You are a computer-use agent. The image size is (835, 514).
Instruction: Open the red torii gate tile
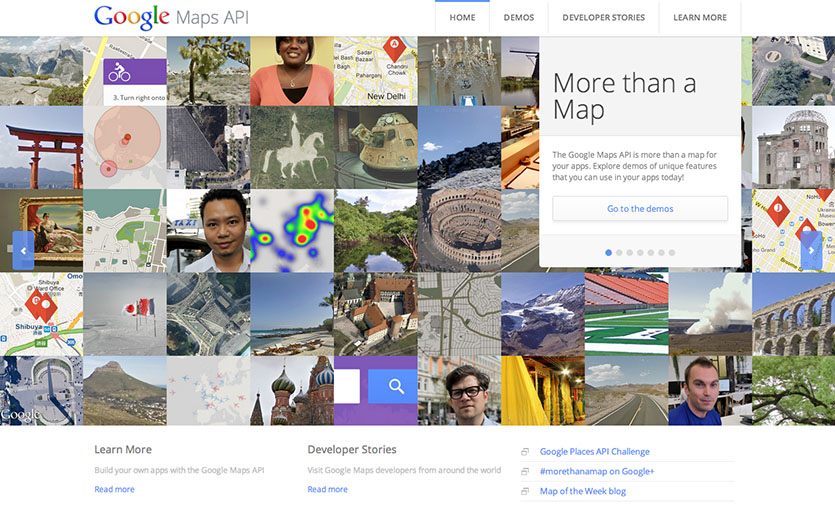click(42, 147)
